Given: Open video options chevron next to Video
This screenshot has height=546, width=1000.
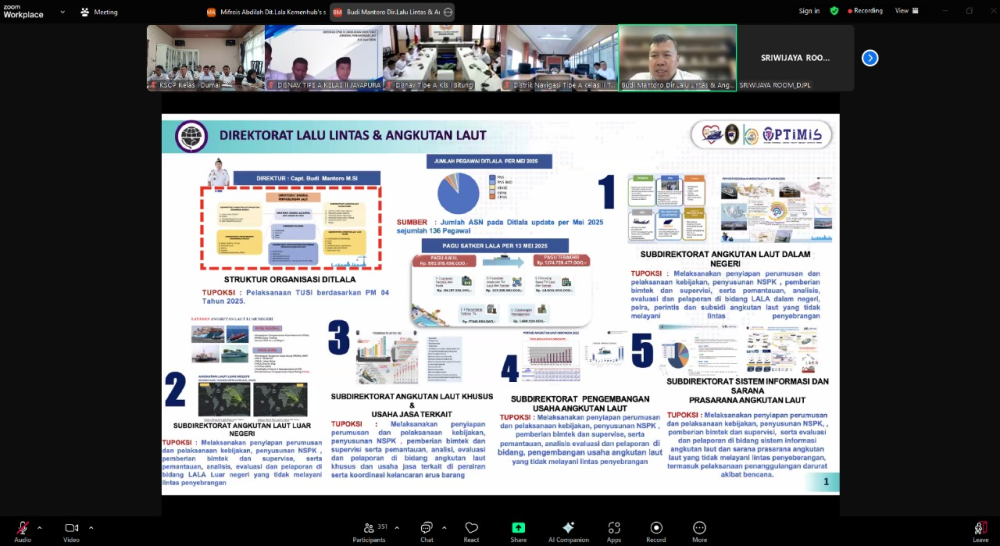Looking at the screenshot, I should click(x=91, y=528).
